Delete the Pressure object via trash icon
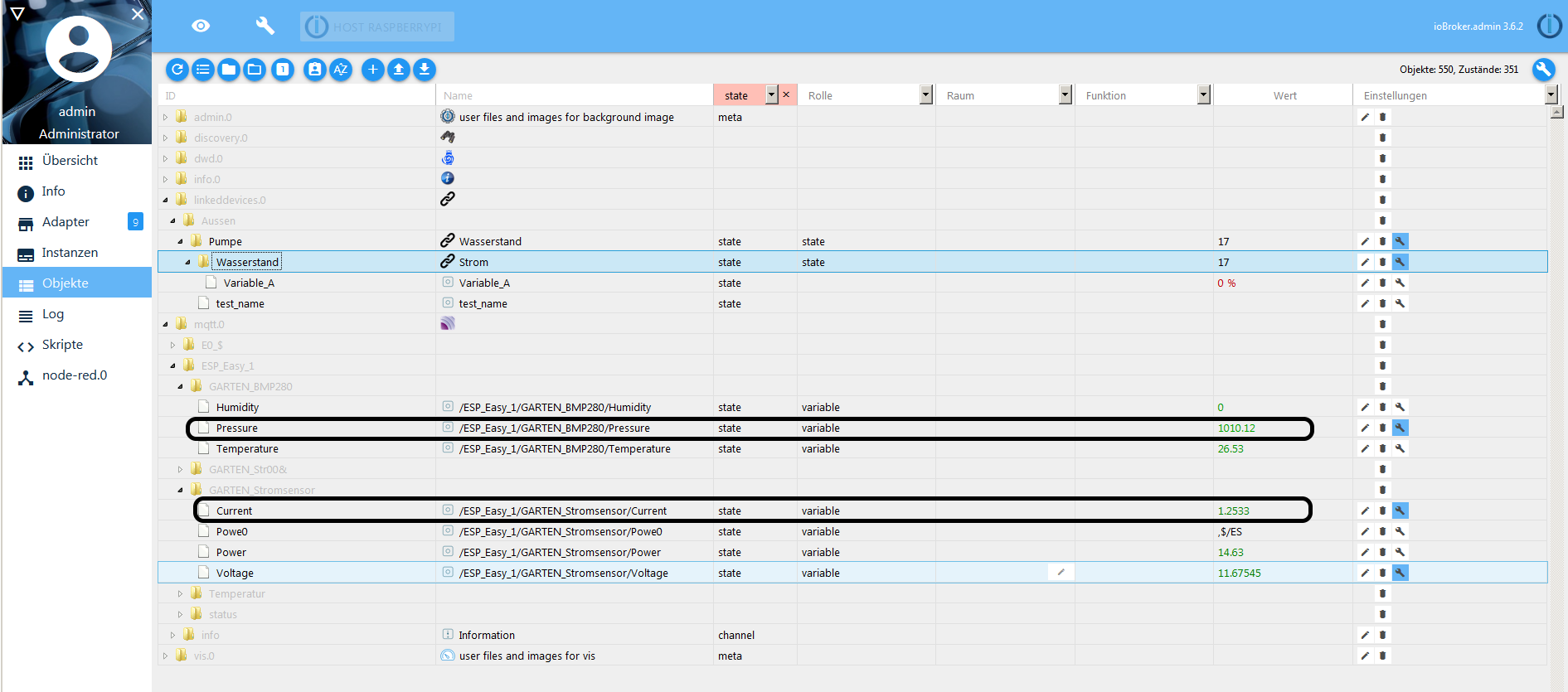Image resolution: width=1568 pixels, height=692 pixels. tap(1382, 428)
